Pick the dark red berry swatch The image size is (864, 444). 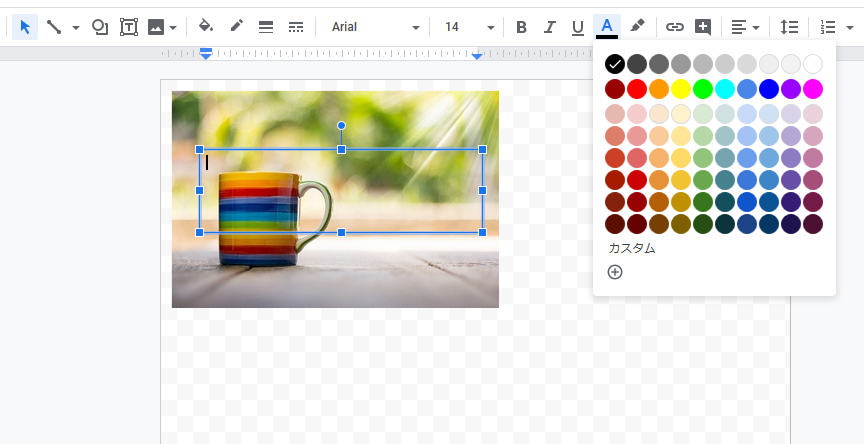(615, 89)
